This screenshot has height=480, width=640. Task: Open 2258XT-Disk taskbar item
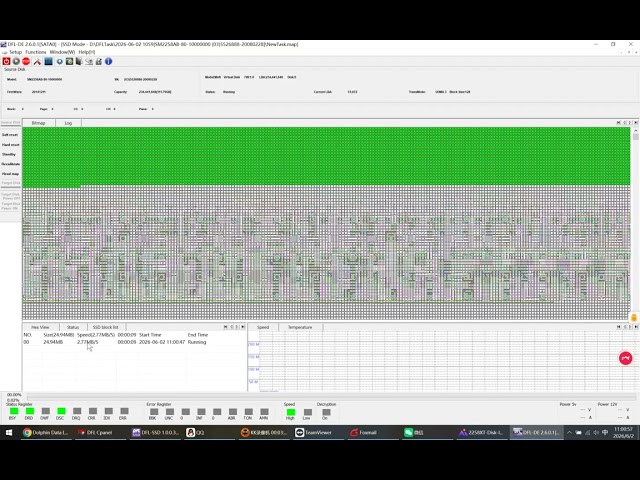point(482,433)
